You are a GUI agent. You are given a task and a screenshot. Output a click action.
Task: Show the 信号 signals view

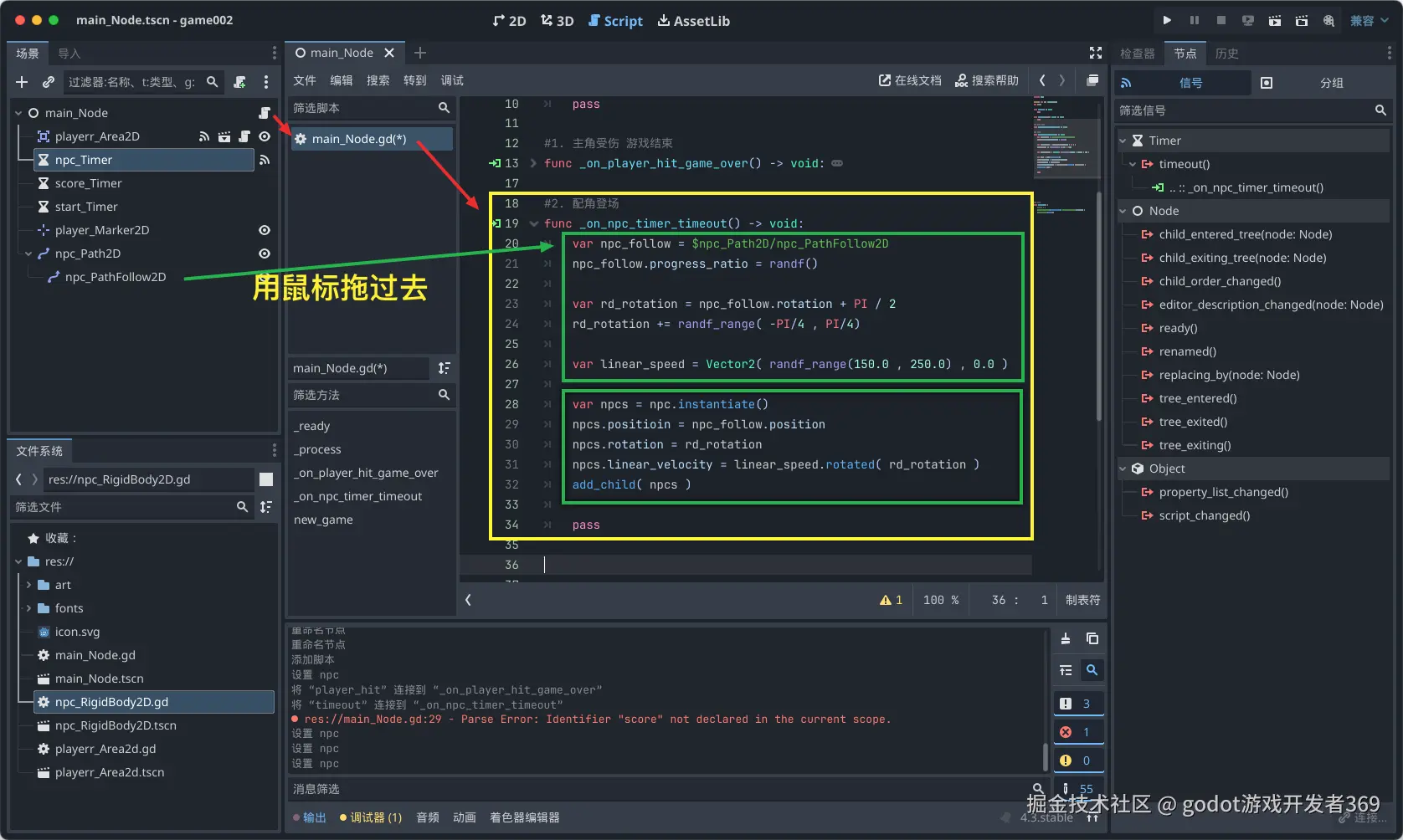[1183, 83]
